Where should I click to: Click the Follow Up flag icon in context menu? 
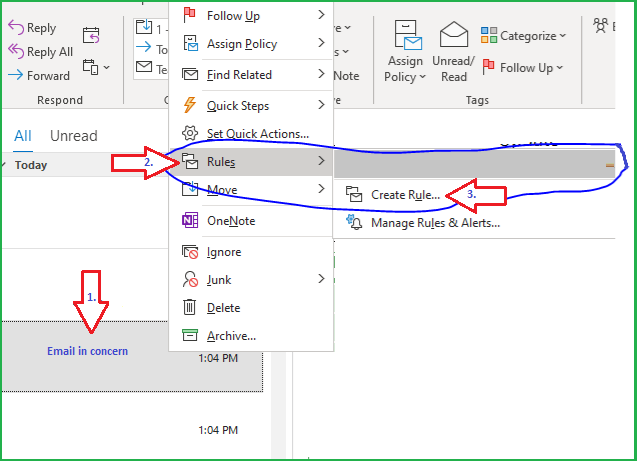[190, 15]
